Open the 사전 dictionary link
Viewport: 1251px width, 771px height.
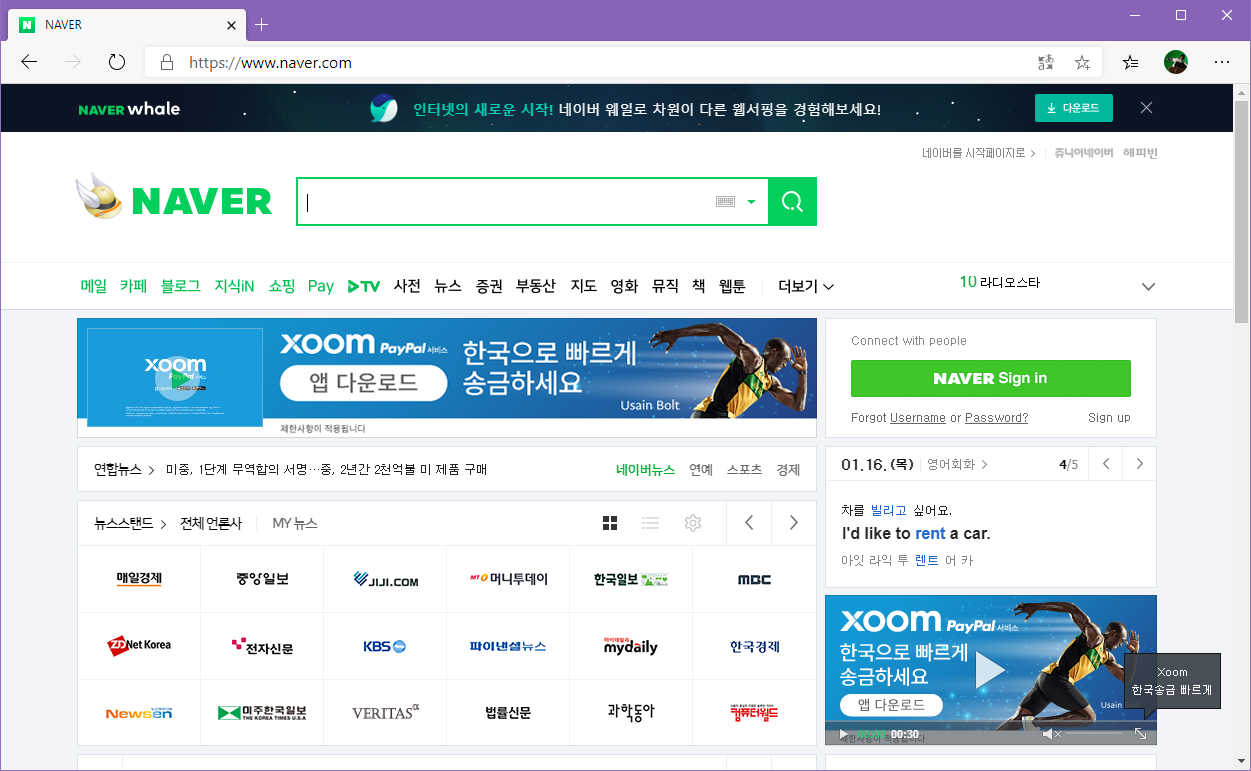coord(407,286)
